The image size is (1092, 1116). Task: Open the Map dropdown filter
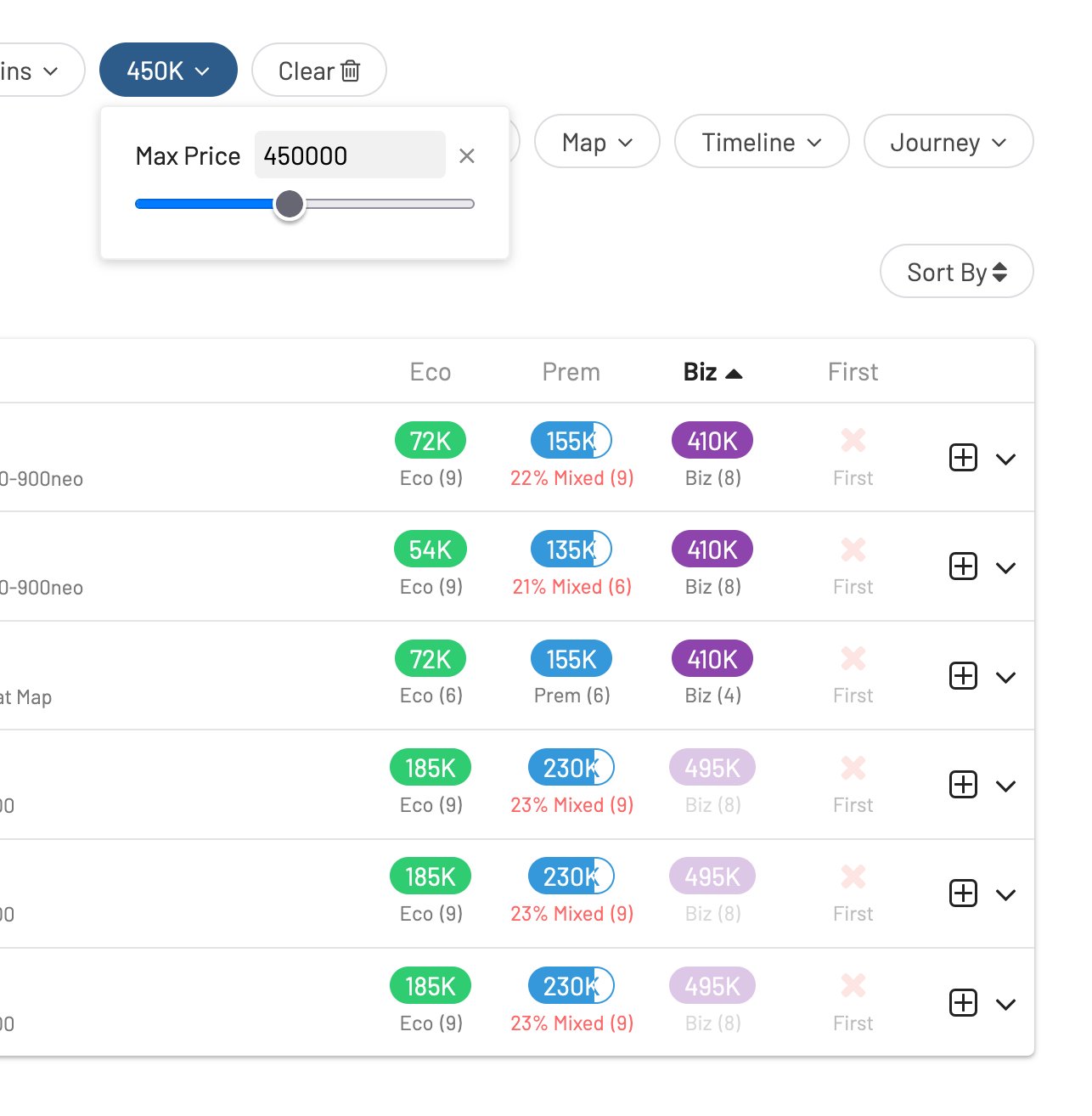[597, 142]
